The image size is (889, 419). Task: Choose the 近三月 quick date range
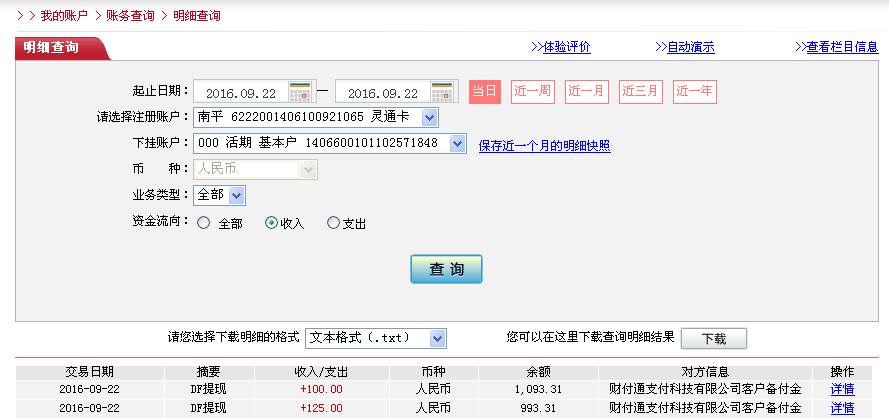640,91
